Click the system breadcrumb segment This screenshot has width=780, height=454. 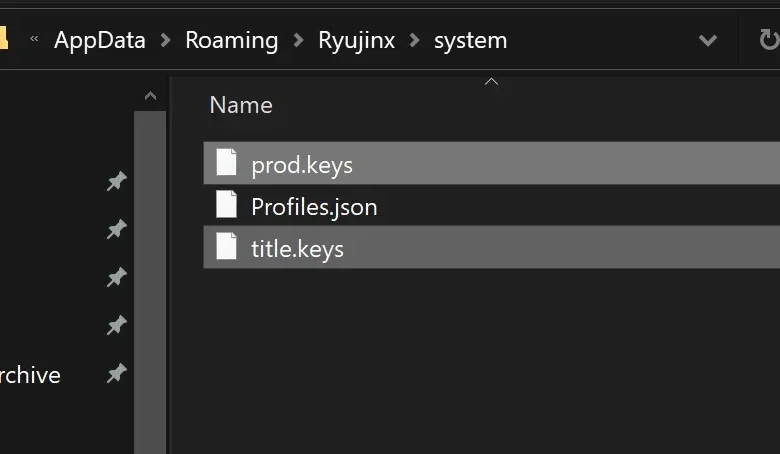470,41
